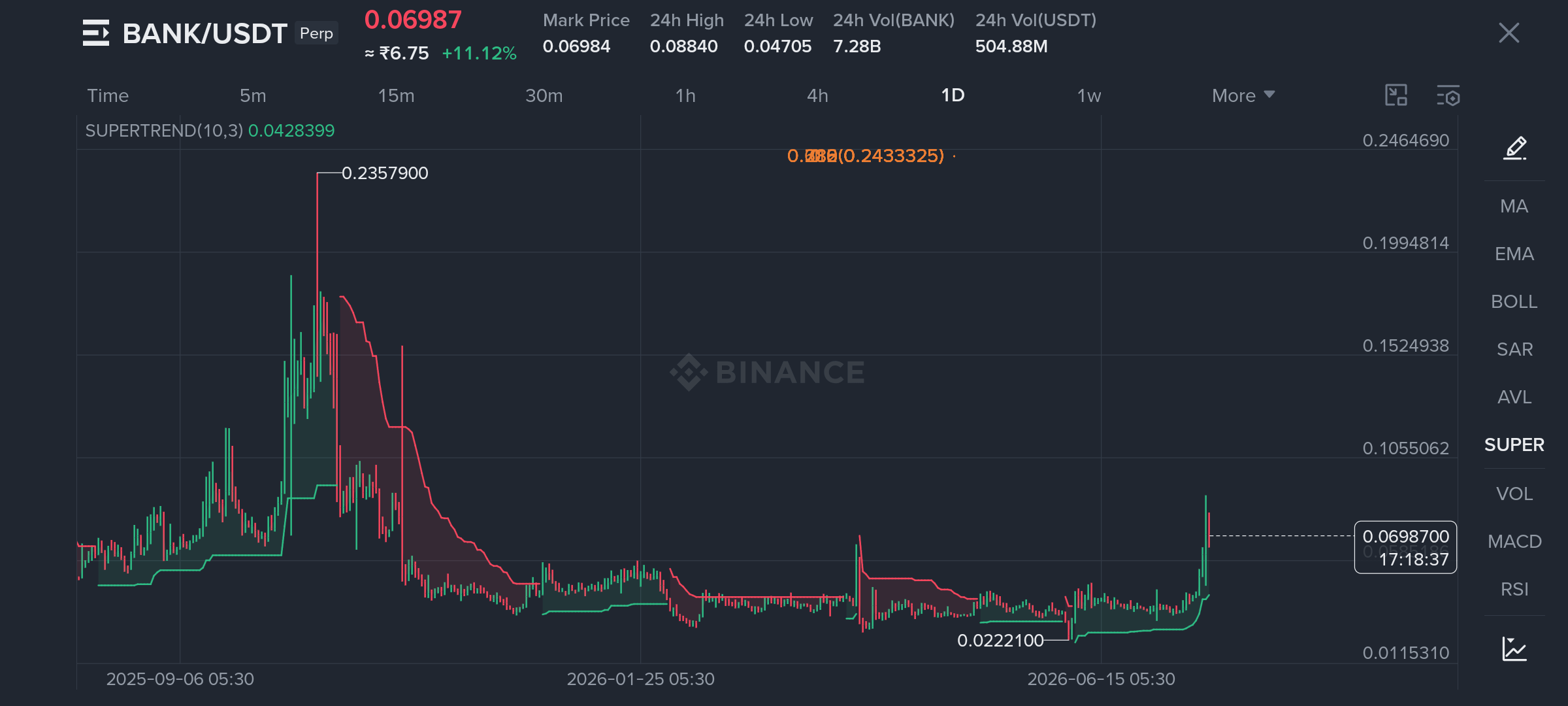This screenshot has width=1568, height=706.
Task: Select the 1h timeframe
Action: pyautogui.click(x=685, y=95)
